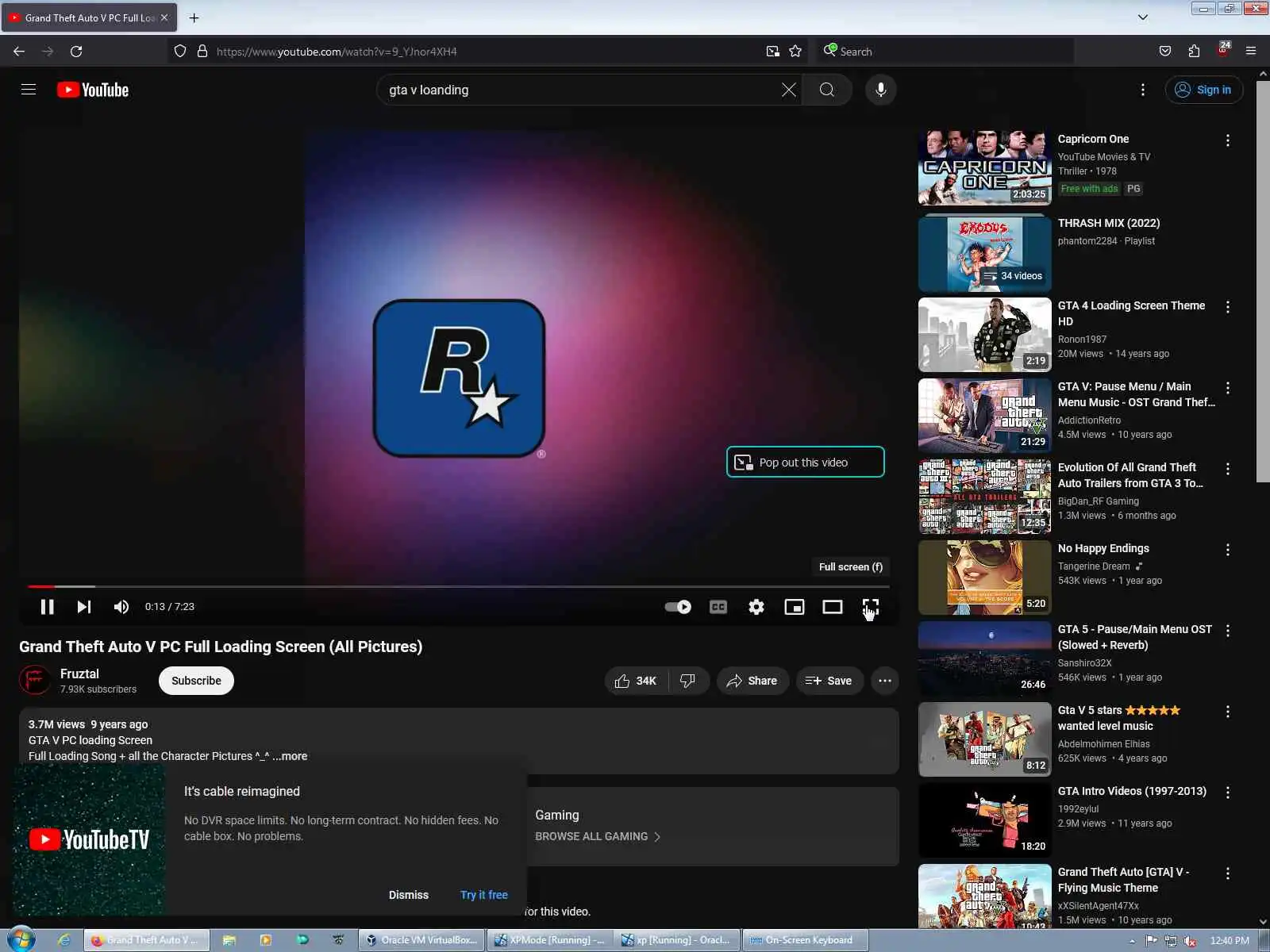This screenshot has height=952, width=1270.
Task: Go to the YouTube home logo
Action: point(93,90)
